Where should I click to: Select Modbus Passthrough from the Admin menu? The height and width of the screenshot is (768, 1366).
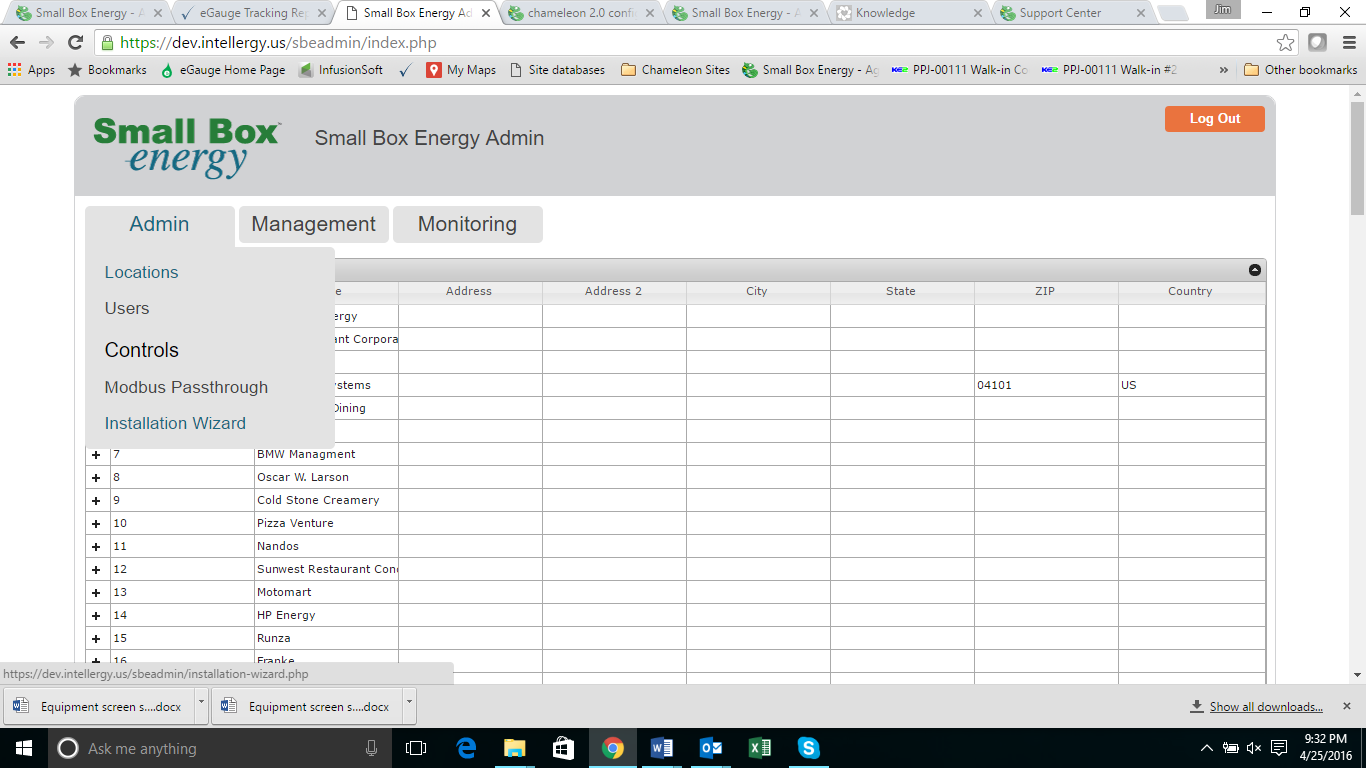[x=186, y=387]
